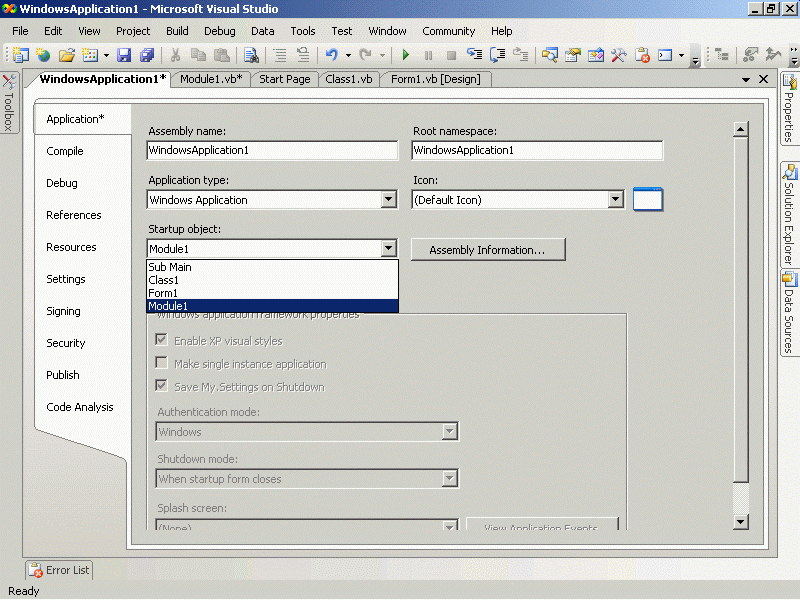The height and width of the screenshot is (600, 800).
Task: Open the Error List panel
Action: click(x=59, y=570)
